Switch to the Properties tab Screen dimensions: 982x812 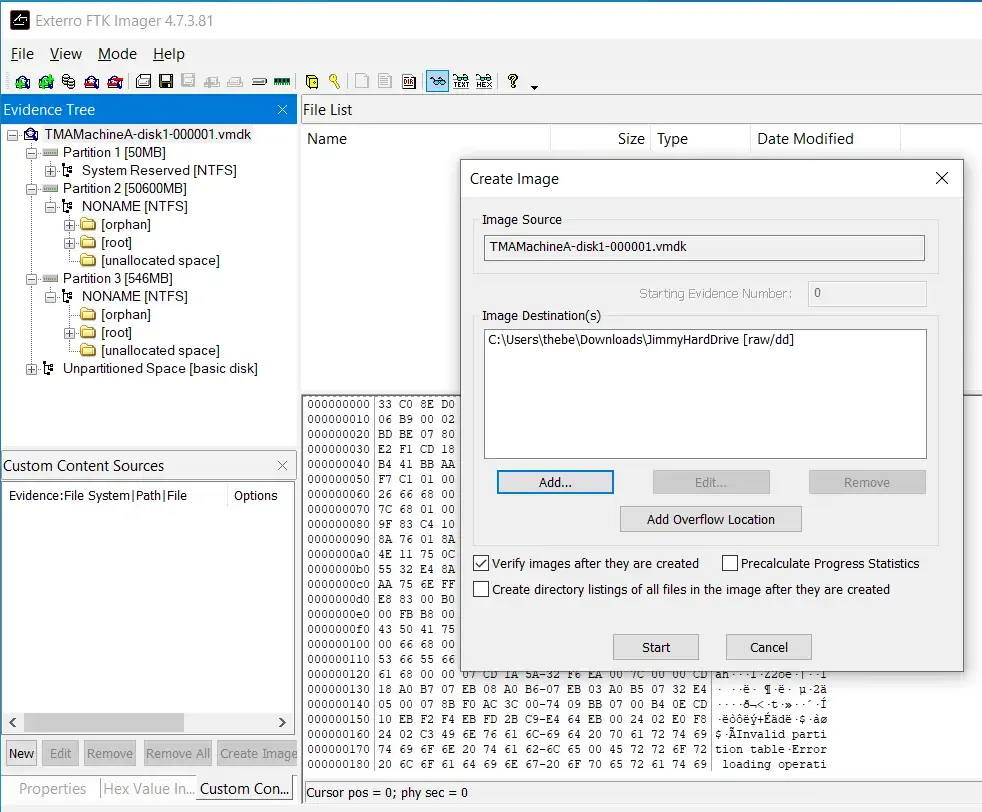pyautogui.click(x=51, y=788)
